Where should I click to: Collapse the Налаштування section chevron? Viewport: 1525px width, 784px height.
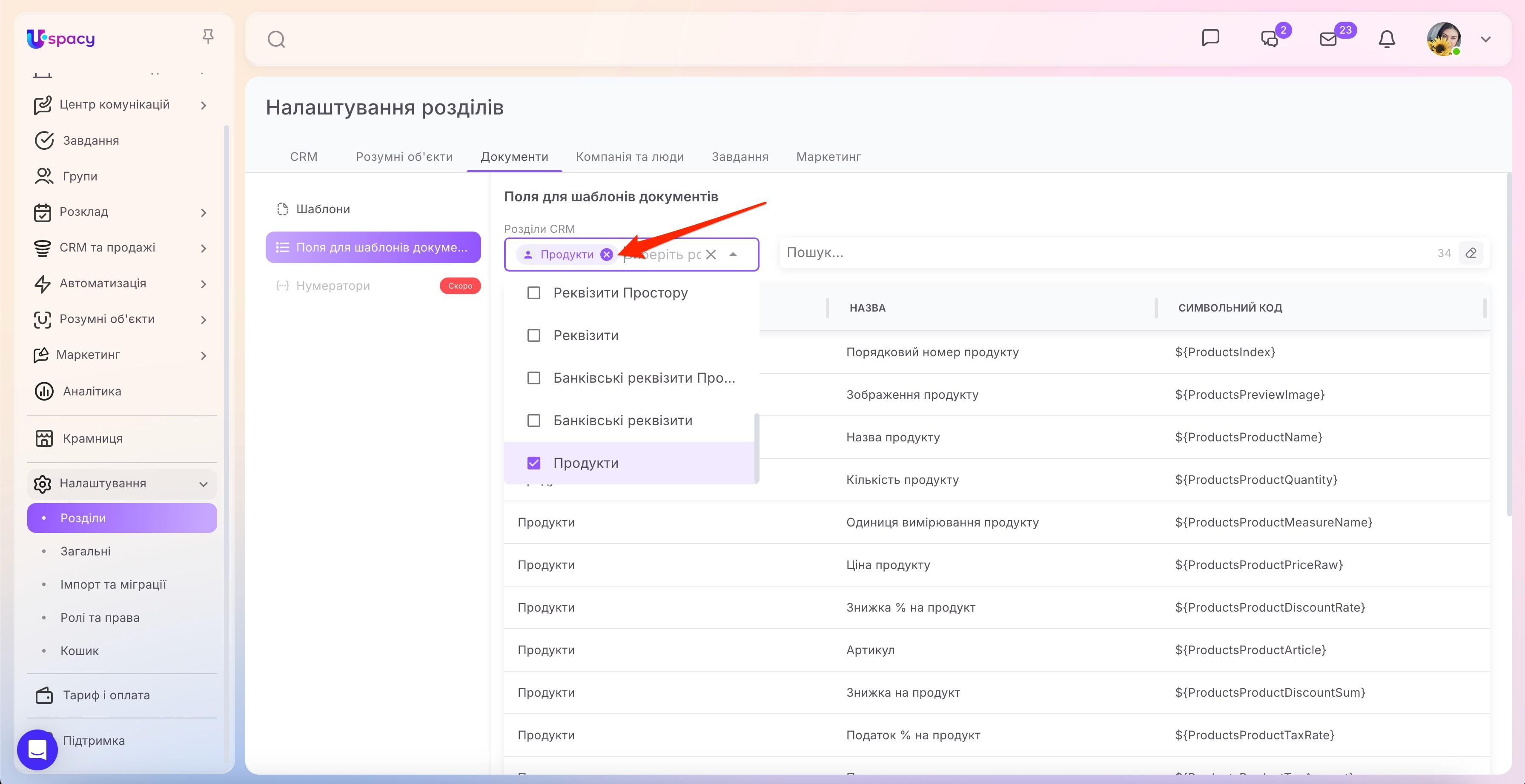[x=204, y=484]
